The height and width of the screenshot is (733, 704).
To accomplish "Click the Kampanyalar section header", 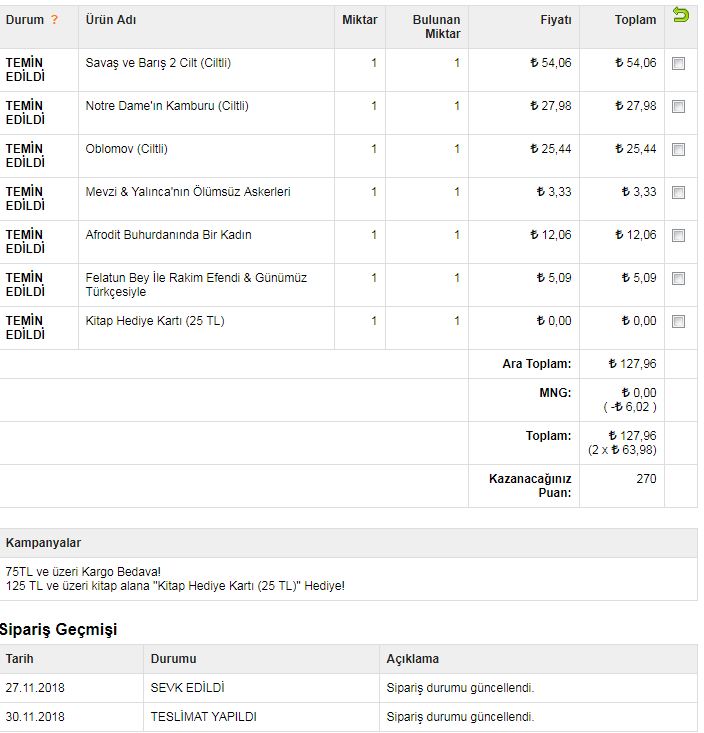I will (43, 543).
